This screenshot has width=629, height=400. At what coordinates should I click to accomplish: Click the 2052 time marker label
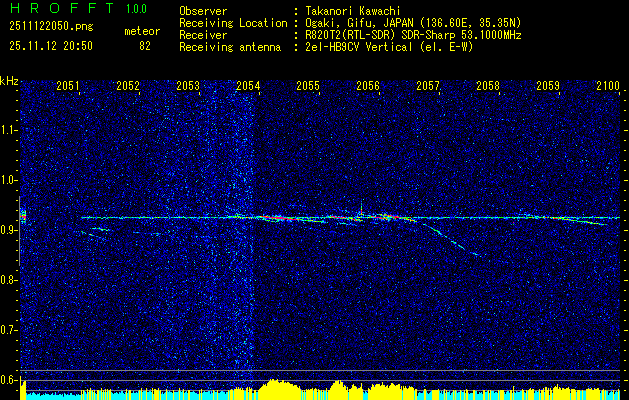click(x=128, y=86)
